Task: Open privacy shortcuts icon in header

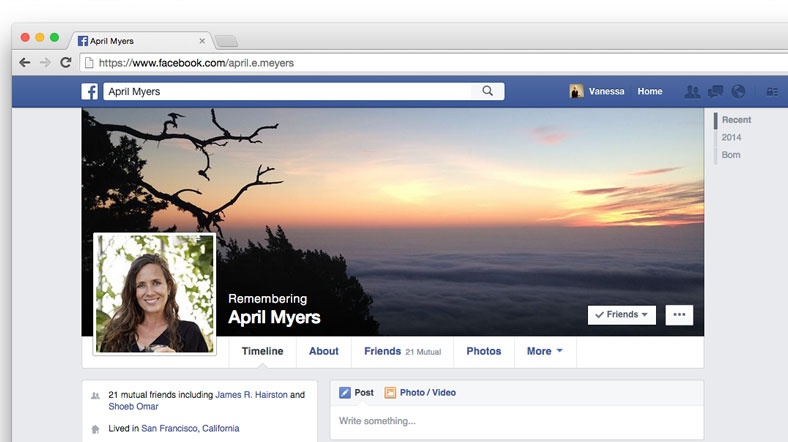Action: 772,92
